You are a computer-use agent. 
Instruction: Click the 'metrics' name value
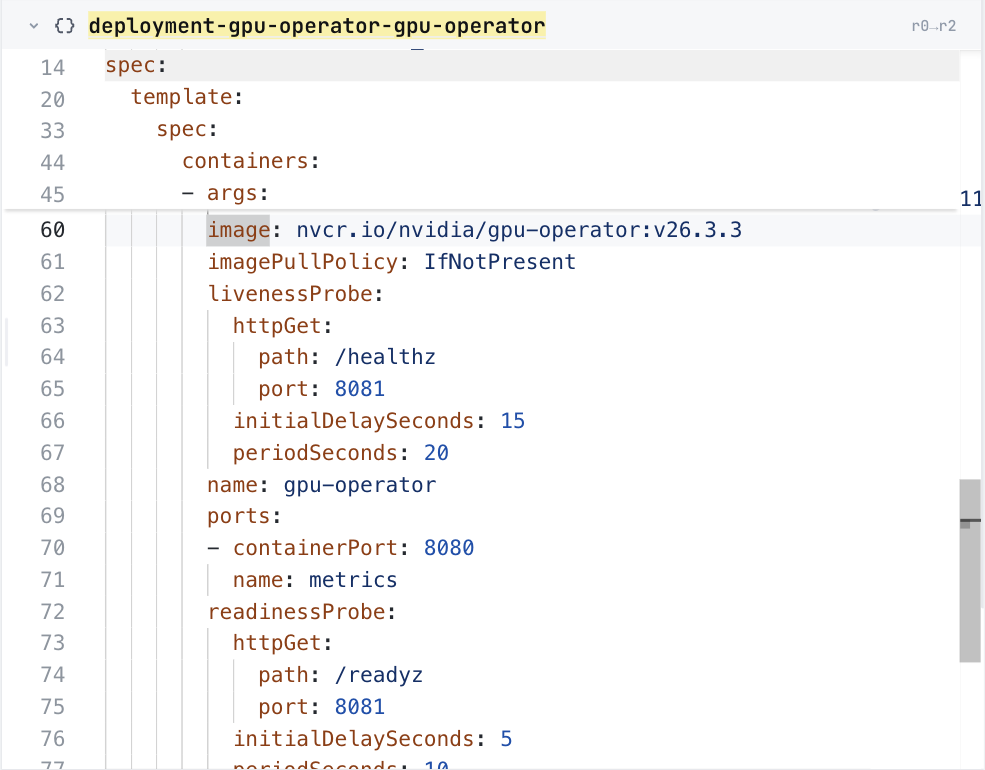[352, 580]
